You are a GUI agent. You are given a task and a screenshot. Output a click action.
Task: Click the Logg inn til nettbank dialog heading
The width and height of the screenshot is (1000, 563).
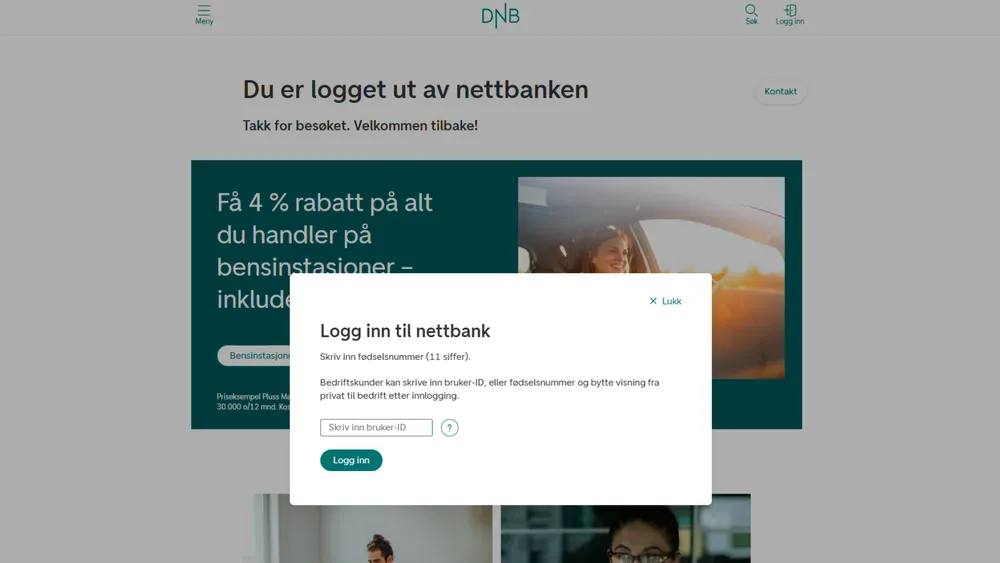(x=405, y=331)
